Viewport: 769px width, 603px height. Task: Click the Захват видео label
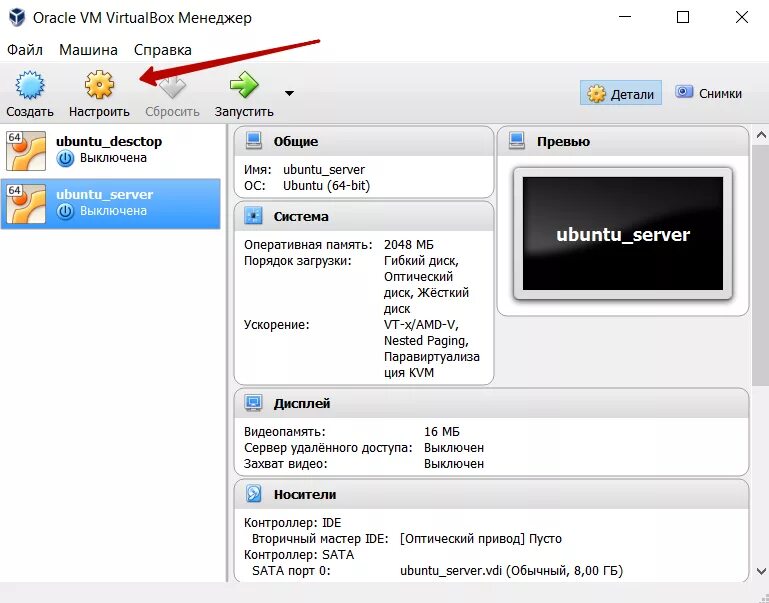coord(285,464)
